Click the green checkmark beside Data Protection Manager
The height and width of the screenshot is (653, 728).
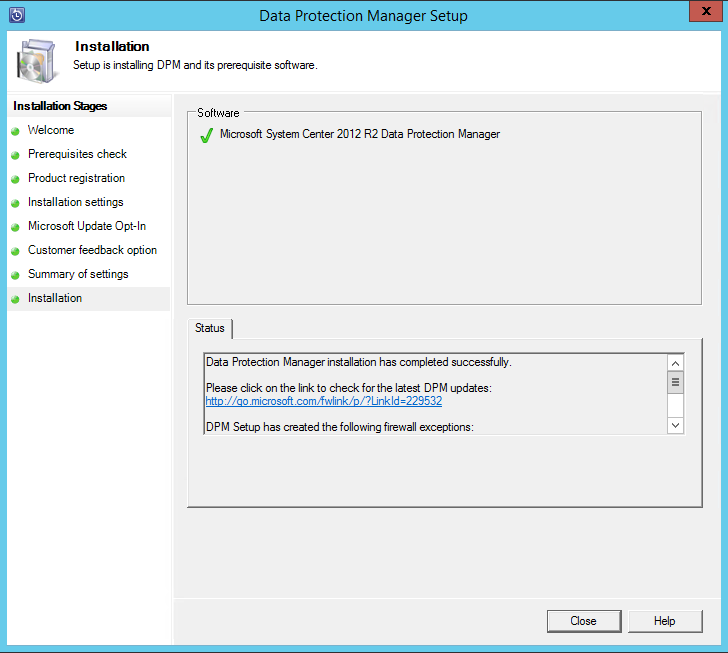207,135
